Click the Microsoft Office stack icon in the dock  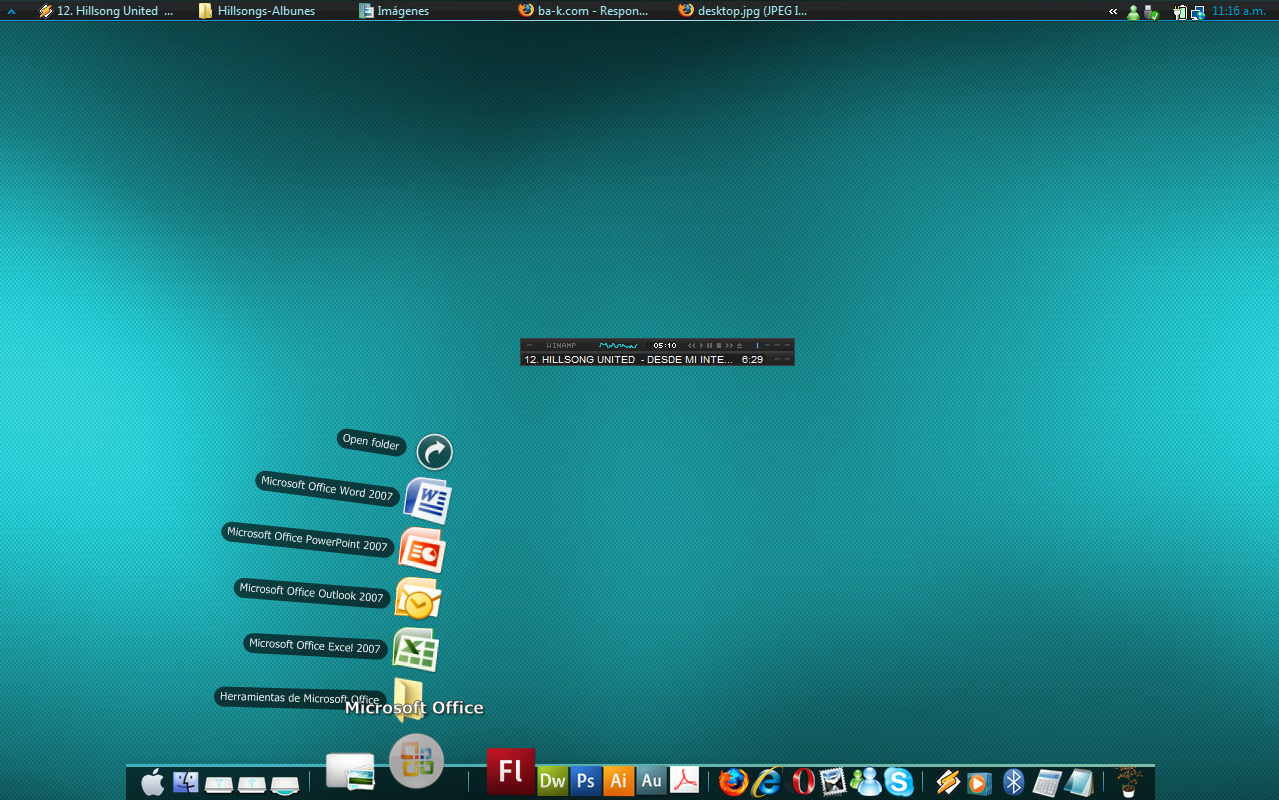coord(416,762)
